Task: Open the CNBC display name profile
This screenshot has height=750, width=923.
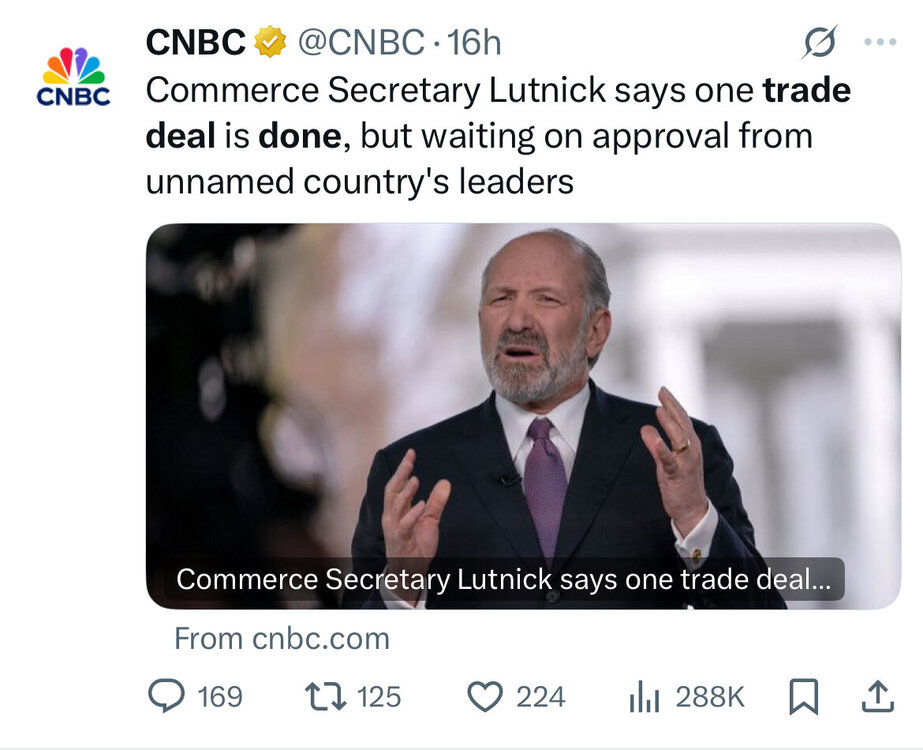Action: 196,42
